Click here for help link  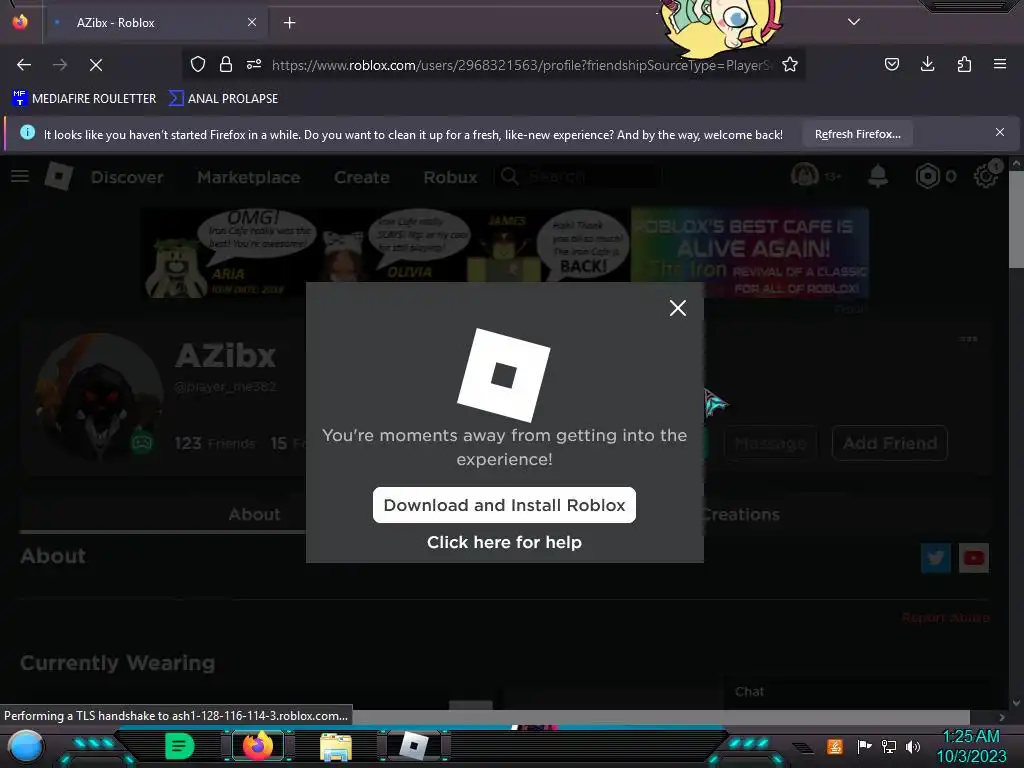tap(504, 542)
